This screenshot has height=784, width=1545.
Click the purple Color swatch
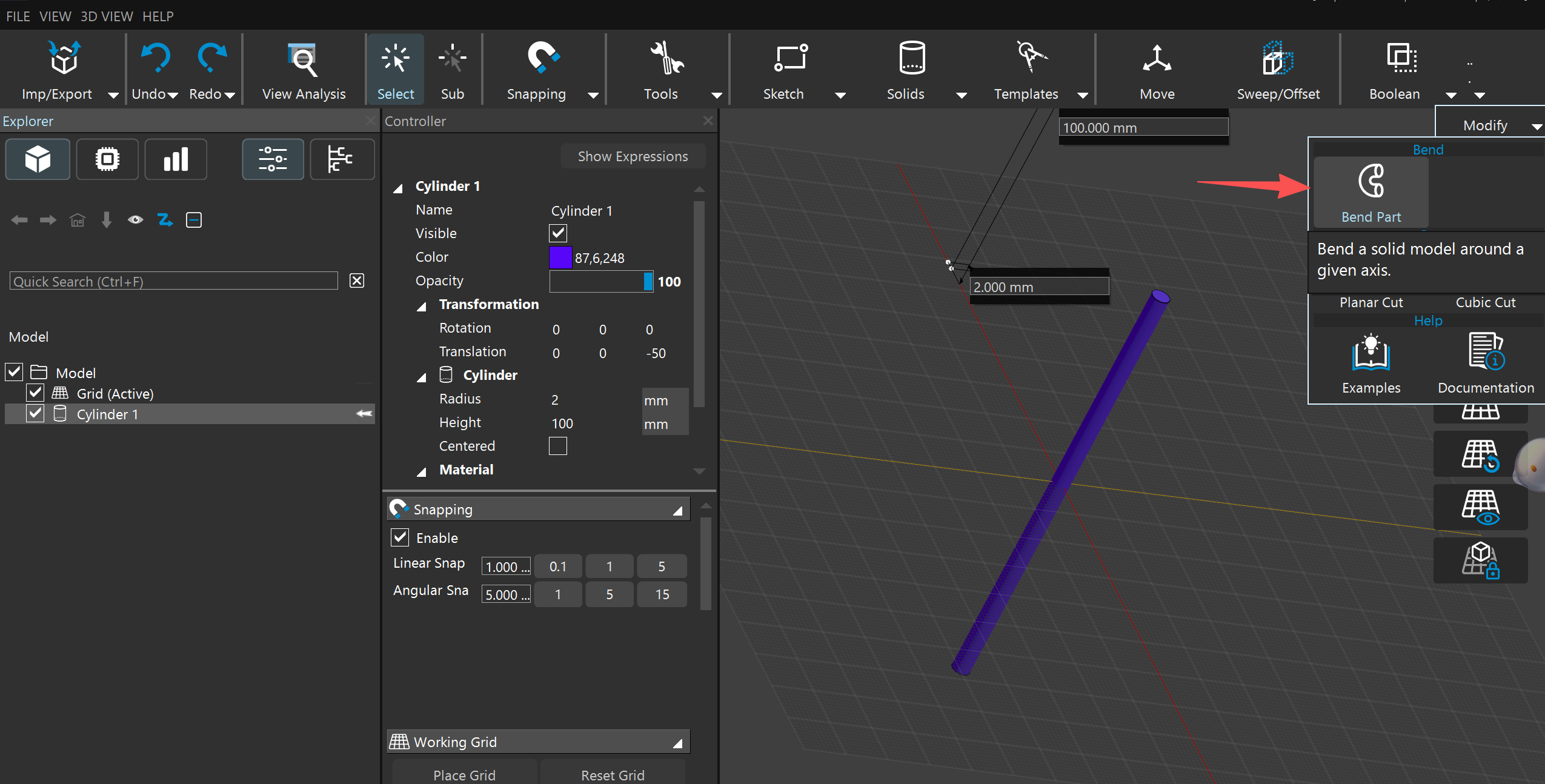pyautogui.click(x=560, y=258)
